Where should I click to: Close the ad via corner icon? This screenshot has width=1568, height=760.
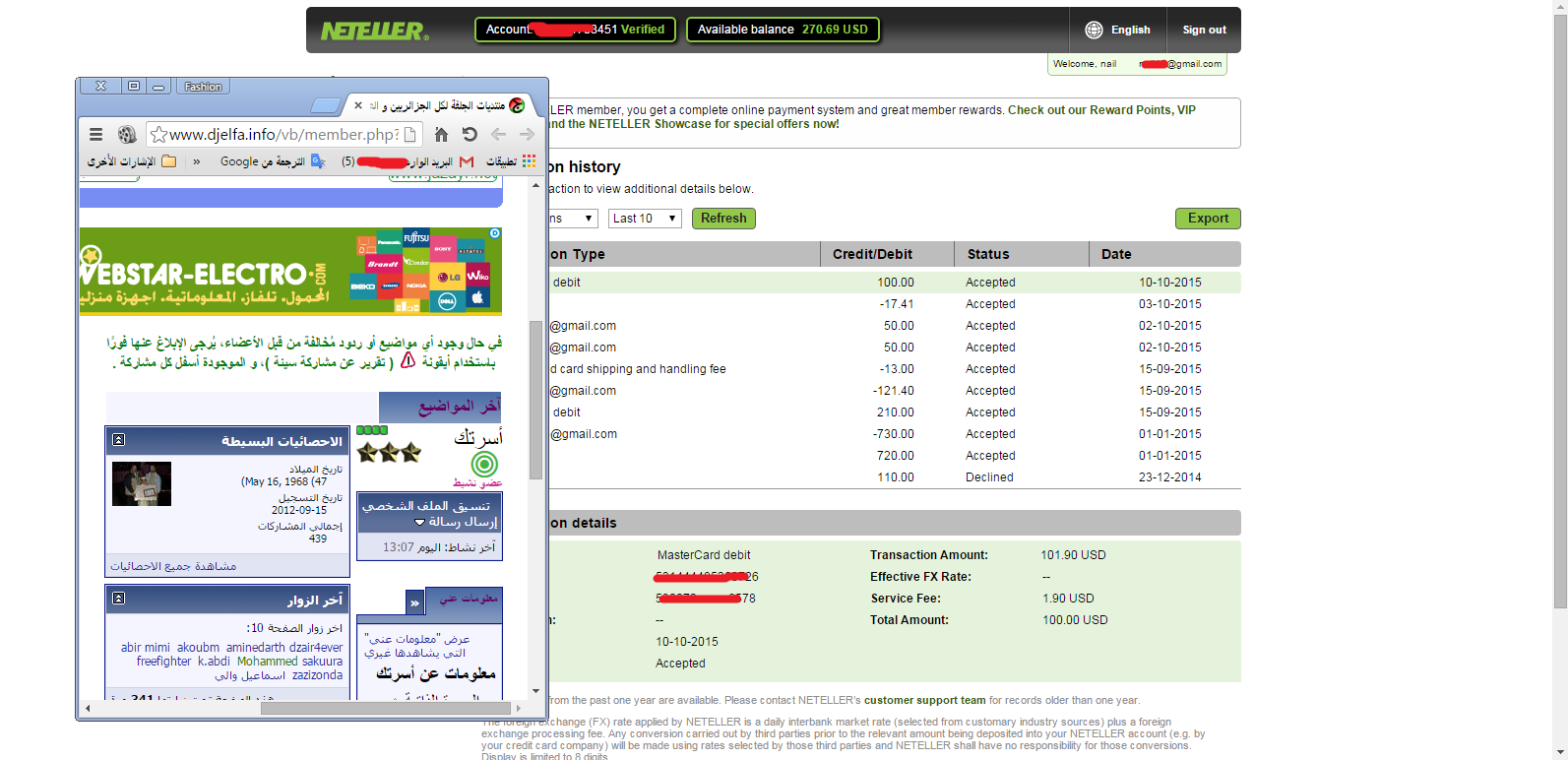pos(495,233)
